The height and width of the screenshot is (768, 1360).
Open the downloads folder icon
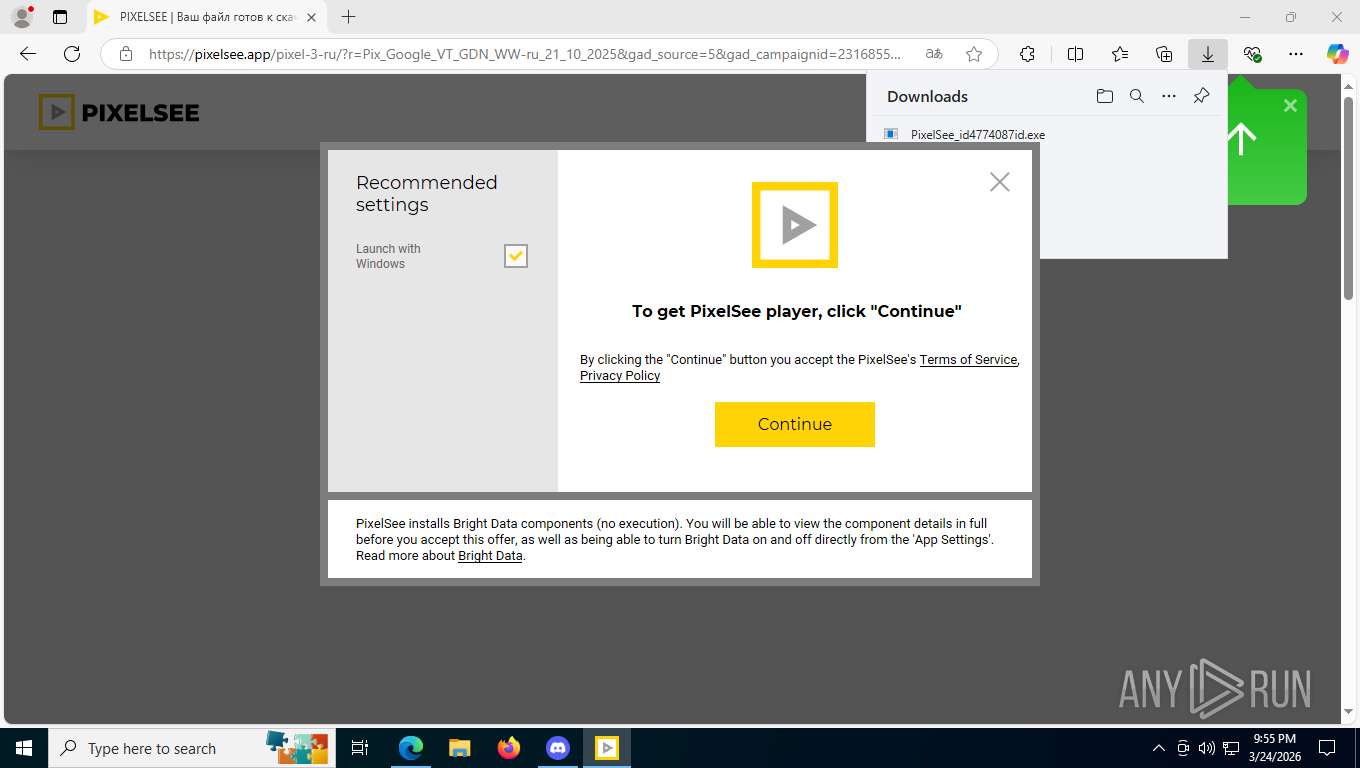(1104, 96)
